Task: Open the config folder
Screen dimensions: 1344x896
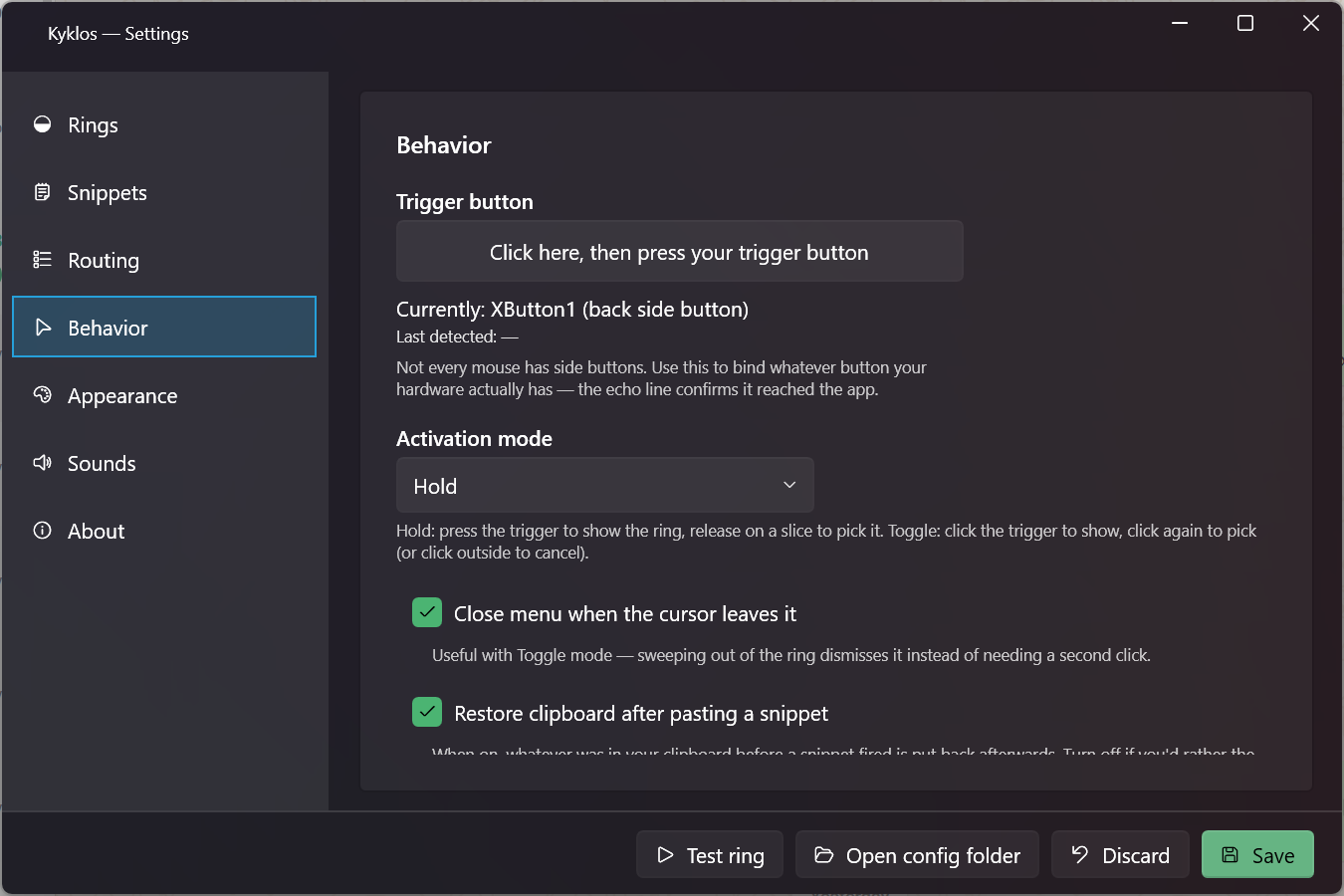Action: click(917, 855)
